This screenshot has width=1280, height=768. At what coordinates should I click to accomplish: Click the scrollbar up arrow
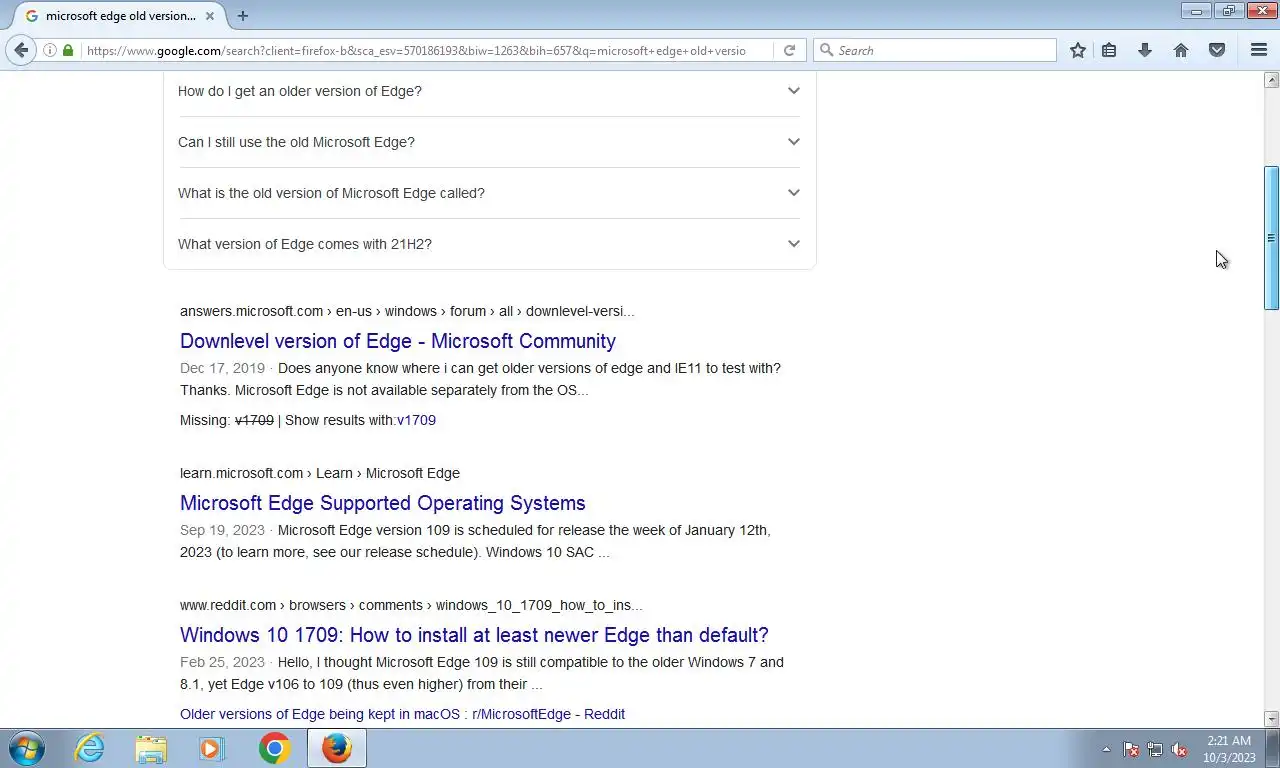(x=1271, y=79)
